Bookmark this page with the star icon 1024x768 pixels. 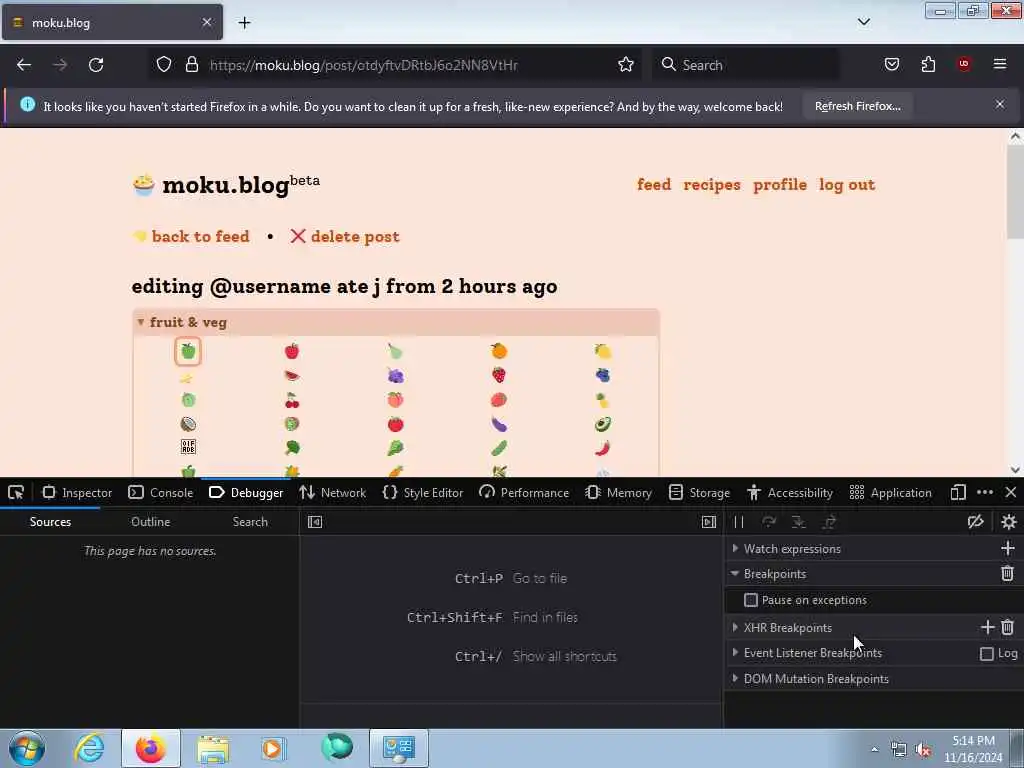(626, 64)
